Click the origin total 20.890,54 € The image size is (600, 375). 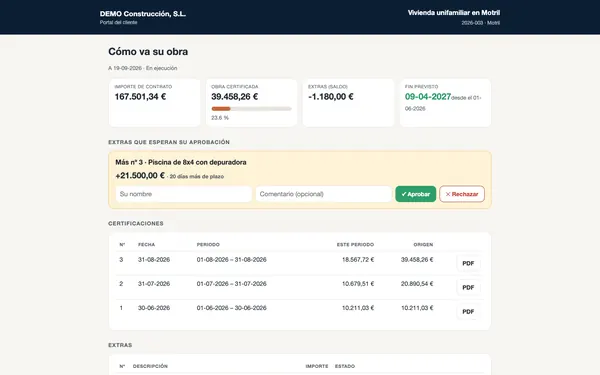click(417, 284)
